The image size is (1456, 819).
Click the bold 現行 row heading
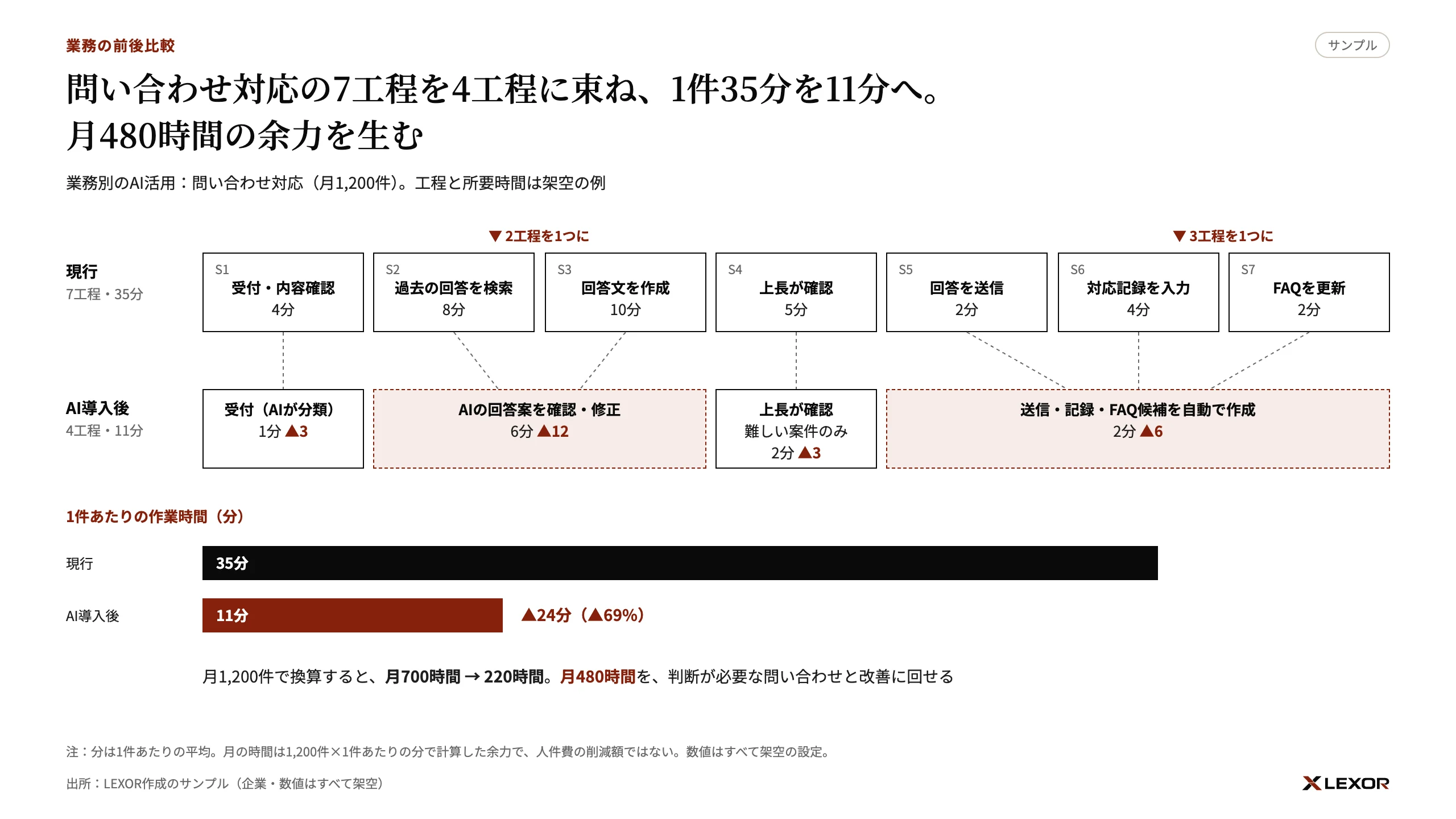click(82, 272)
